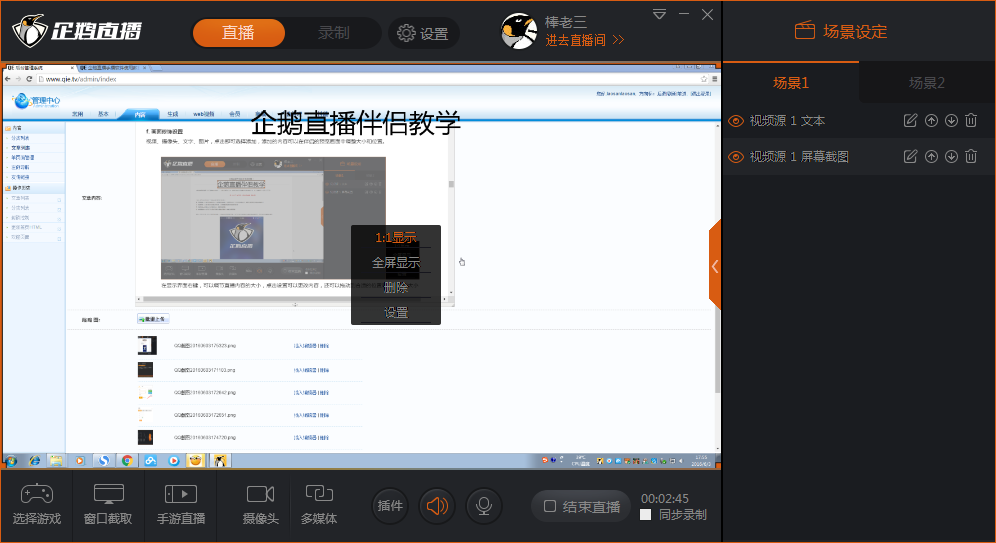996x543 pixels.
Task: Click the 场景设定 panel header
Action: 841,31
